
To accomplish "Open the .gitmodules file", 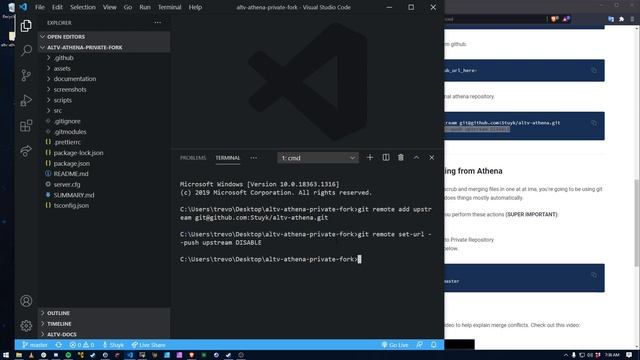I will click(x=104, y=132).
